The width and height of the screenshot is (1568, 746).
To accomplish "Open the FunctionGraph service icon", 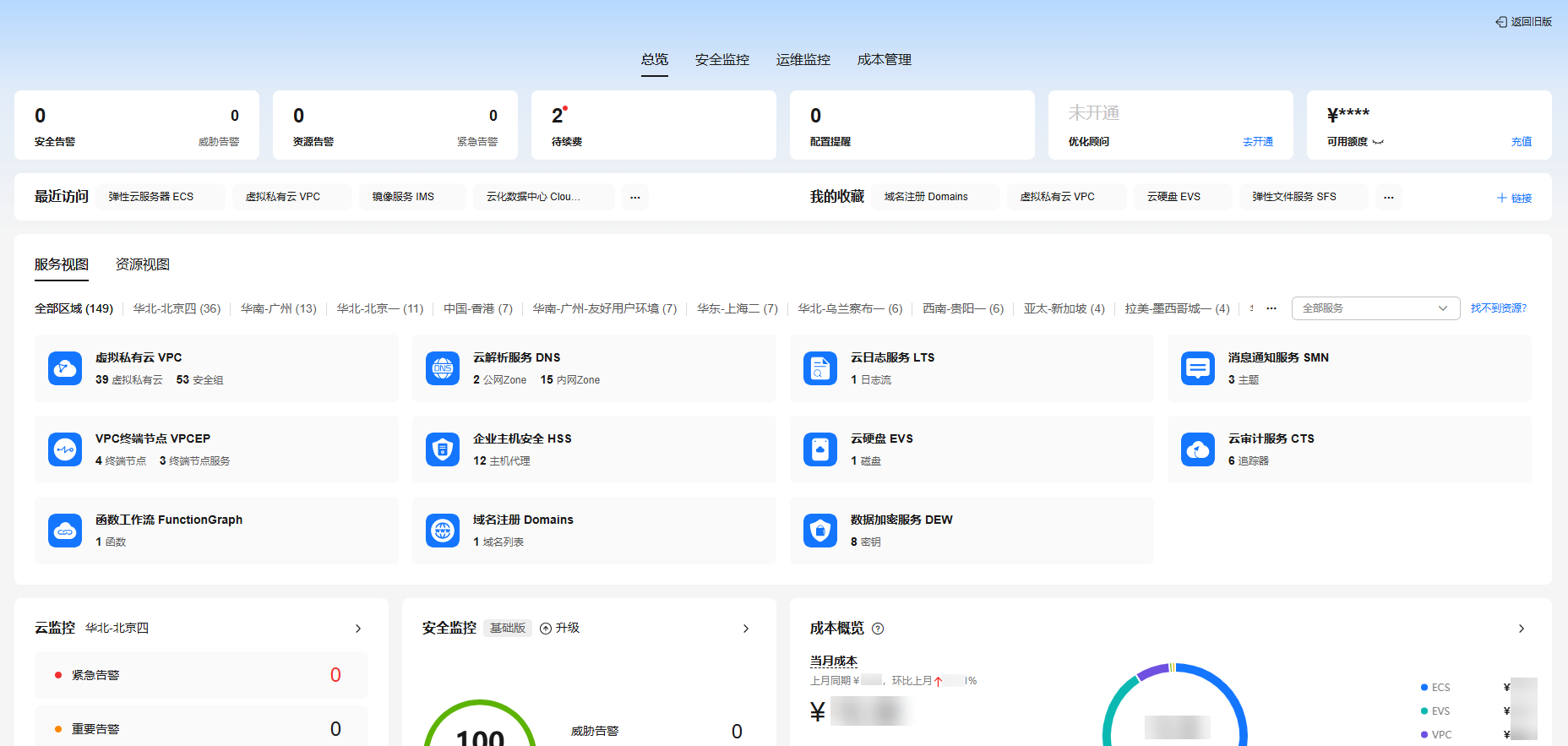I will point(65,531).
